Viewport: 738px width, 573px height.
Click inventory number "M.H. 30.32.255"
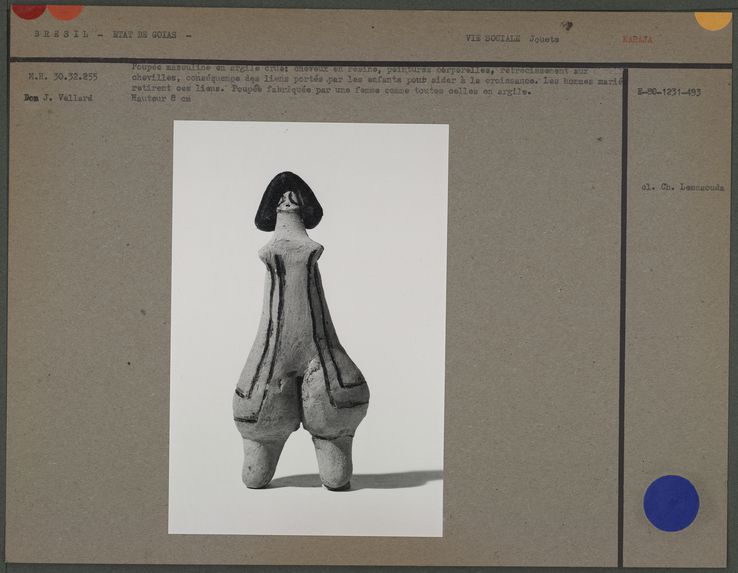[x=62, y=76]
